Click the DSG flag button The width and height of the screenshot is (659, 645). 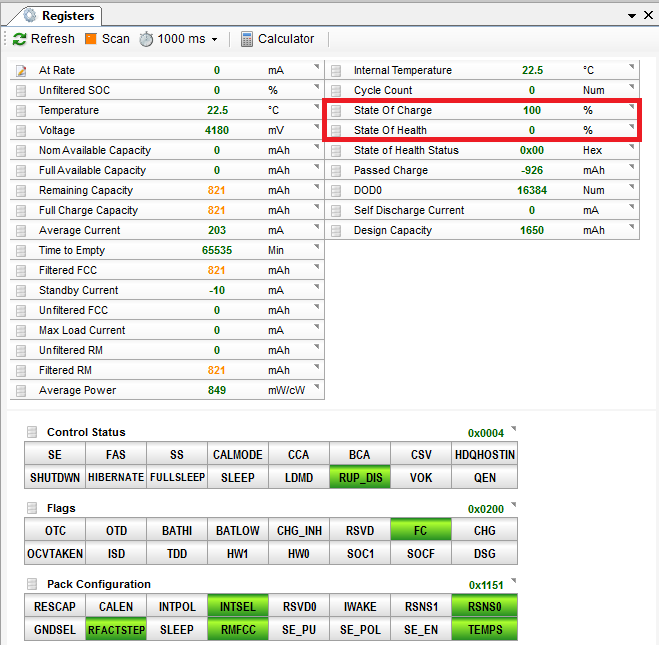485,553
